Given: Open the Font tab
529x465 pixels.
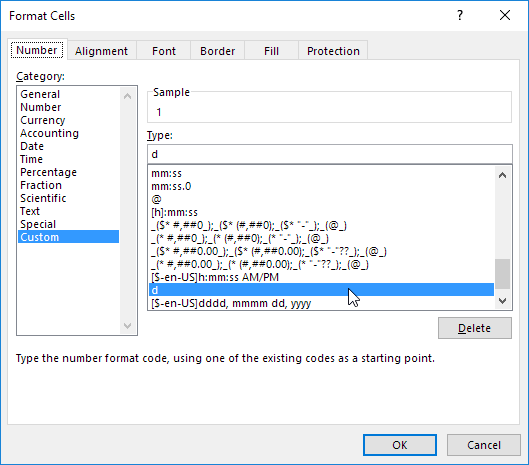Looking at the screenshot, I should point(164,51).
